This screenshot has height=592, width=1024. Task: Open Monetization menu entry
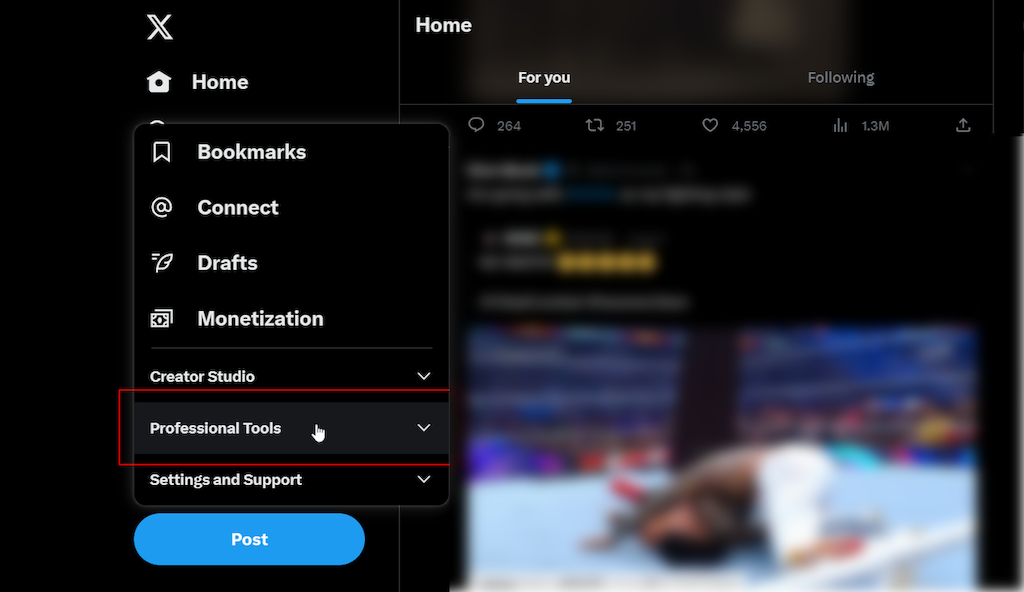click(x=291, y=319)
